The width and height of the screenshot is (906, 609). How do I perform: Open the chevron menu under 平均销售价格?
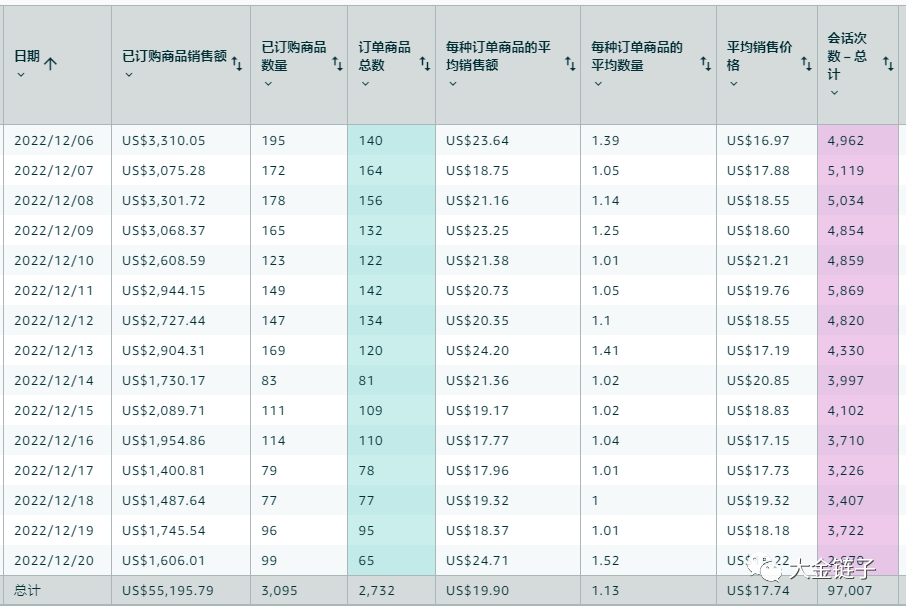(733, 84)
